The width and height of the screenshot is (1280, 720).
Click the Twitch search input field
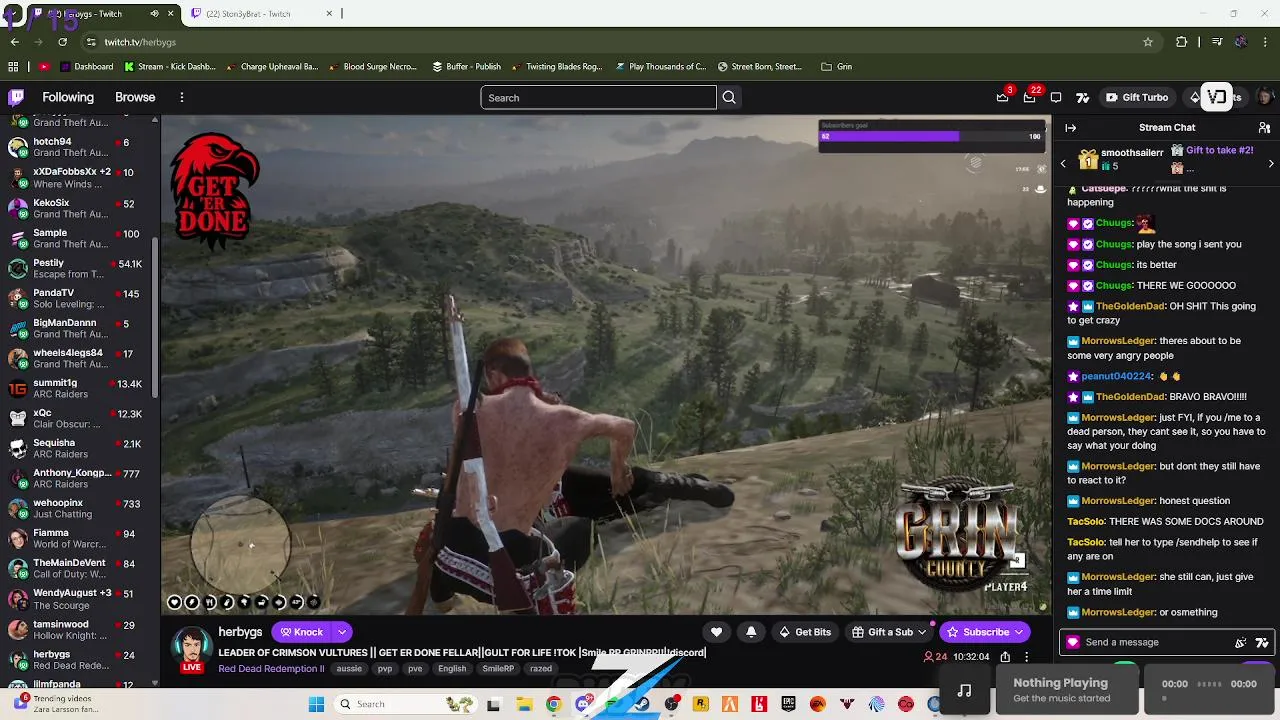pyautogui.click(x=598, y=97)
